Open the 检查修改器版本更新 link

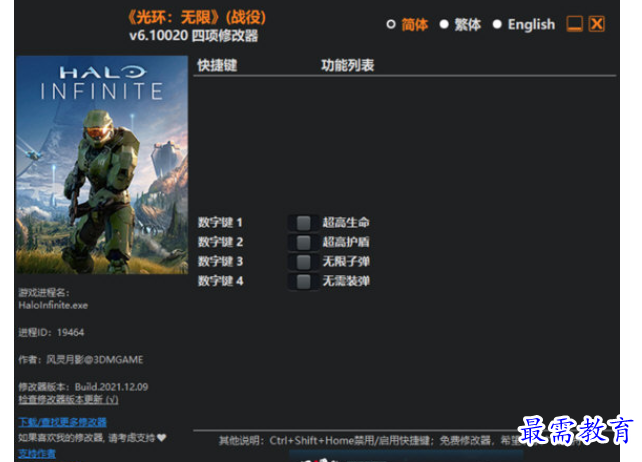[x=68, y=399]
